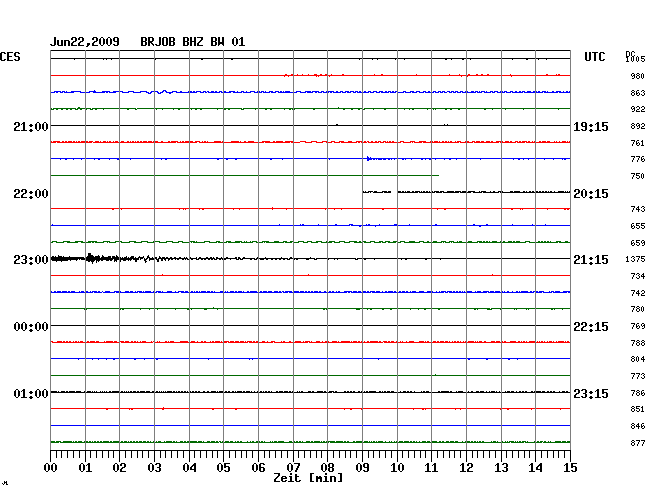Image resolution: width=650 pixels, height=494 pixels.
Task: Select the '22:00' local time label
Action: coord(31,194)
